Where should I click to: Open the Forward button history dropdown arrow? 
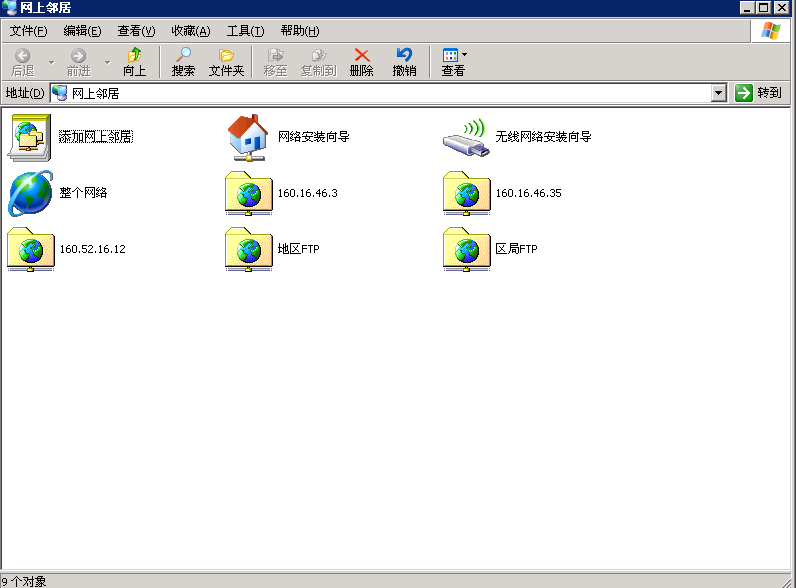(x=108, y=62)
